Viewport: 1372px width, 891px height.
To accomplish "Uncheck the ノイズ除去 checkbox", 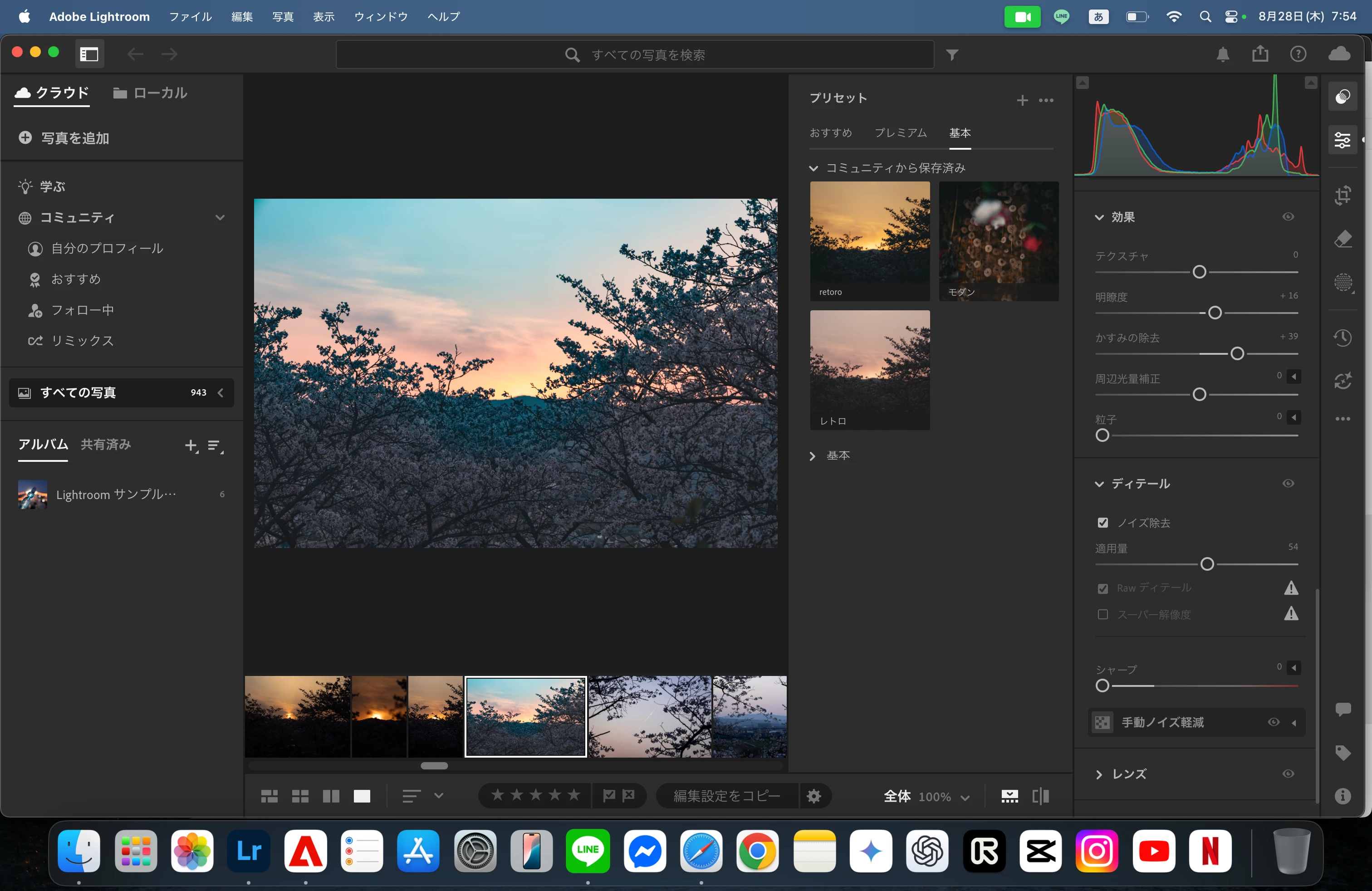I will tap(1102, 523).
